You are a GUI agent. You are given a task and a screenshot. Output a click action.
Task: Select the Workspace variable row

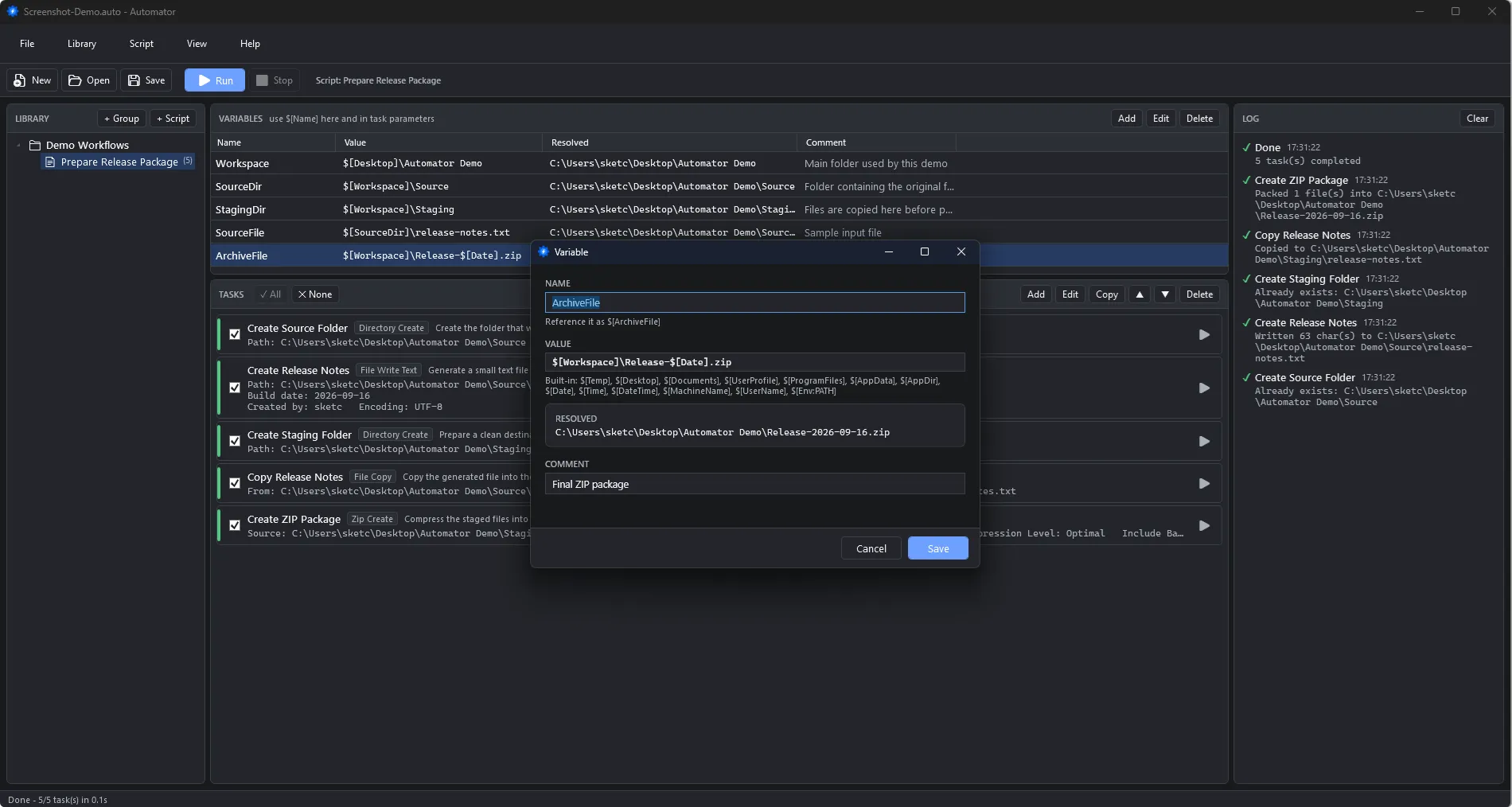point(719,163)
